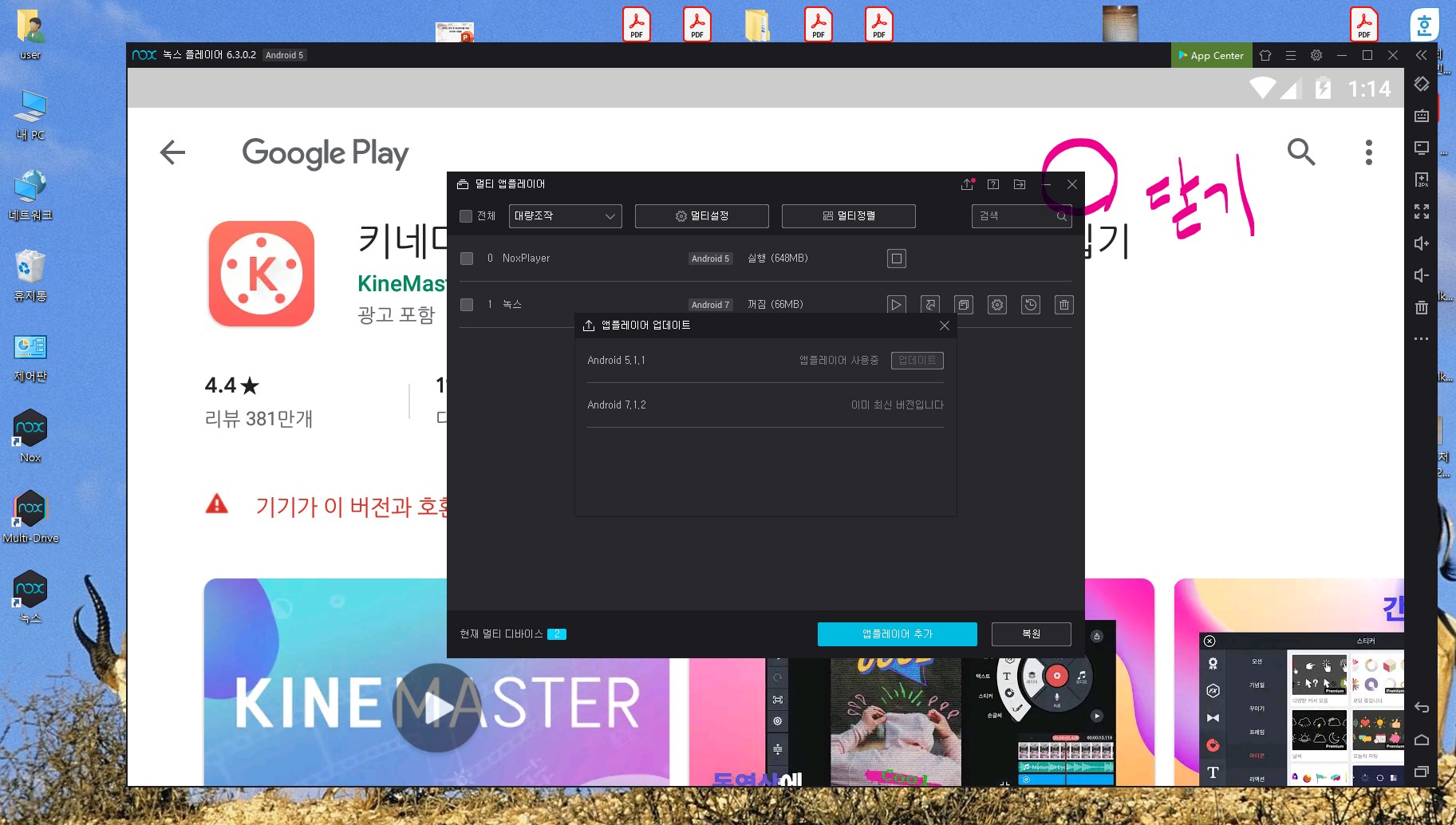Open Nox system settings gear
Image resolution: width=1456 pixels, height=825 pixels.
[1316, 55]
